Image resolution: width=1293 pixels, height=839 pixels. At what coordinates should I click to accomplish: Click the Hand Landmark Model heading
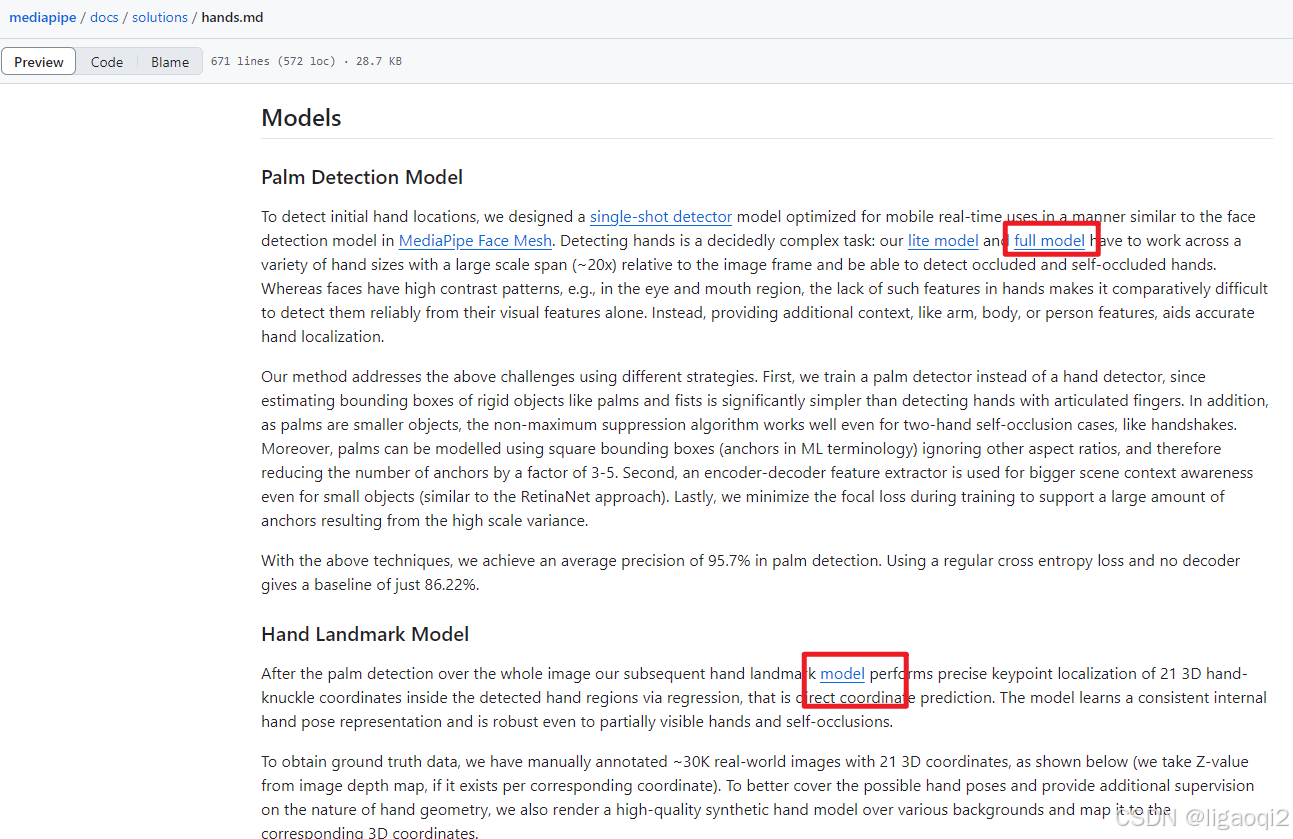365,634
